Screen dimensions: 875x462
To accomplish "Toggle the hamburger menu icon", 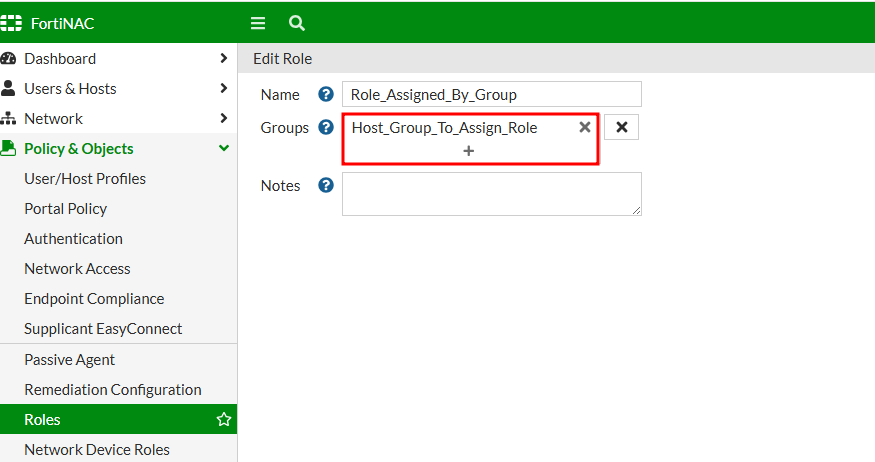I will coord(258,23).
